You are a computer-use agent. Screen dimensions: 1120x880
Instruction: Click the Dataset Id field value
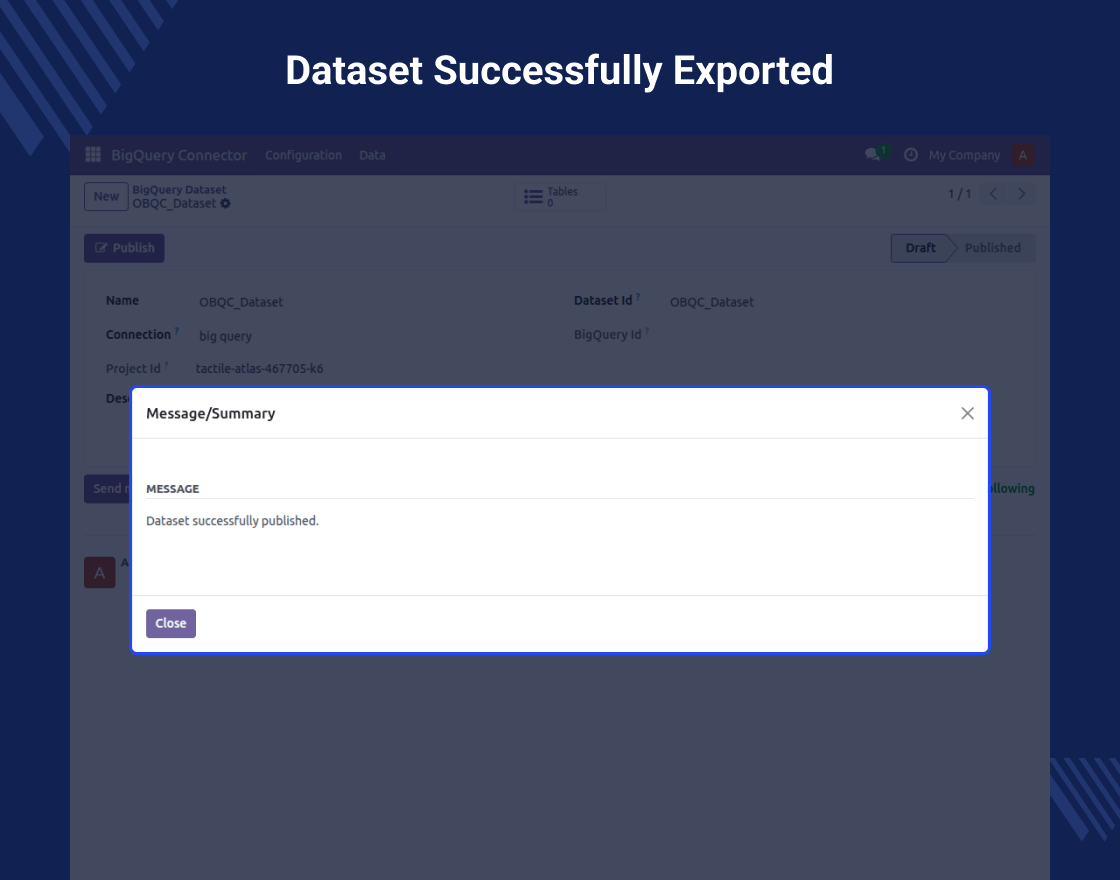[x=711, y=302]
